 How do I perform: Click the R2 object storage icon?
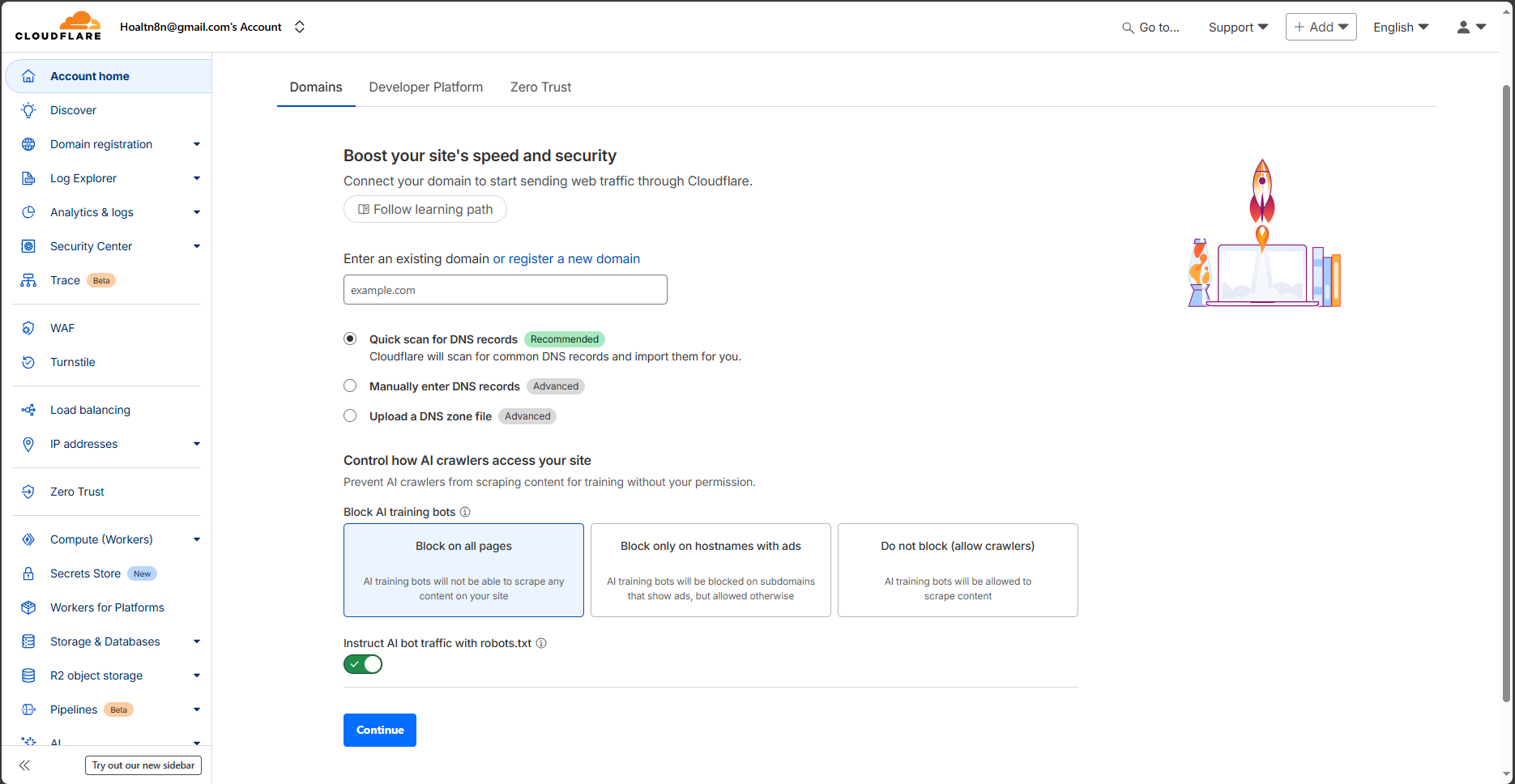(x=28, y=675)
